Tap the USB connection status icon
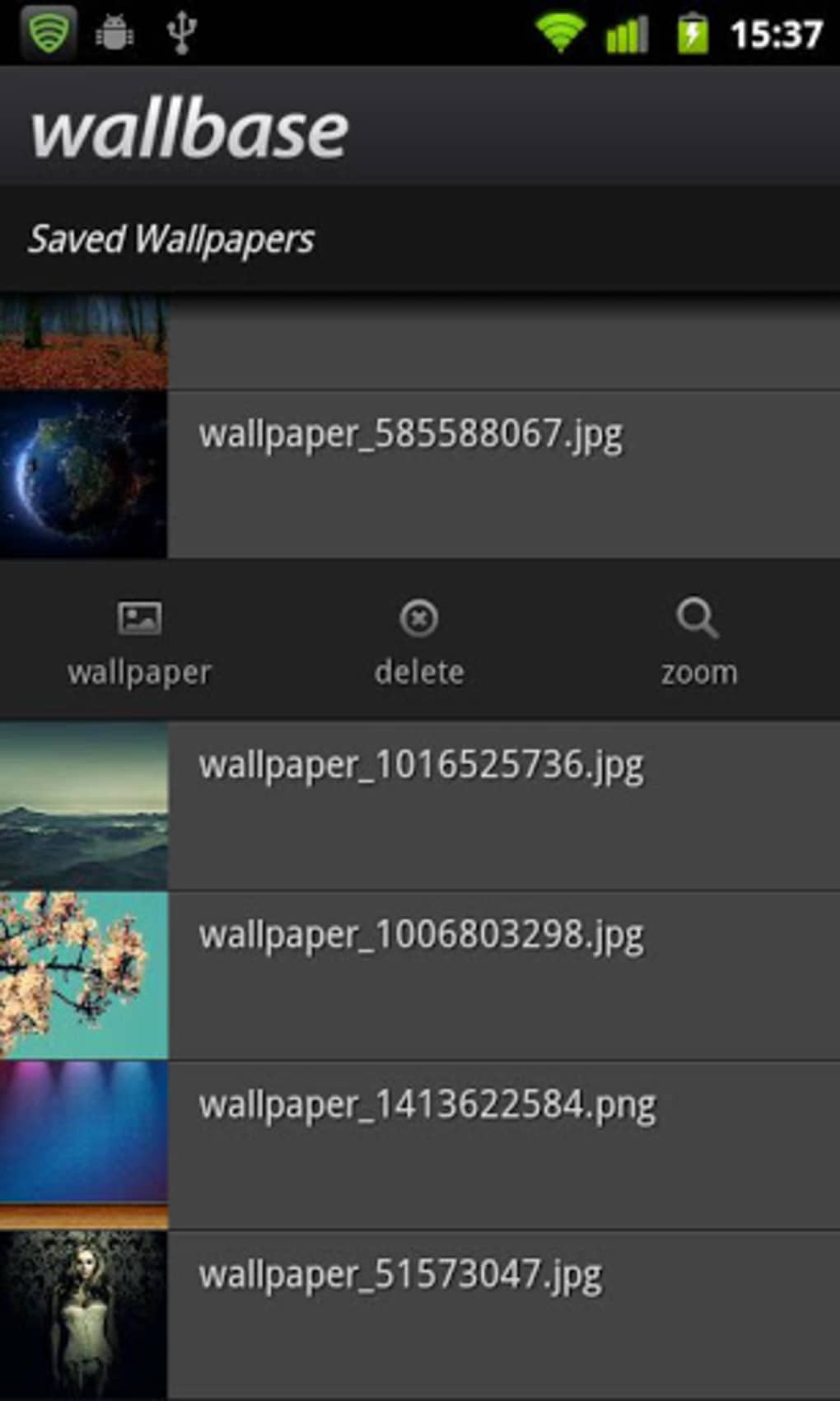This screenshot has width=840, height=1401. coord(181,34)
